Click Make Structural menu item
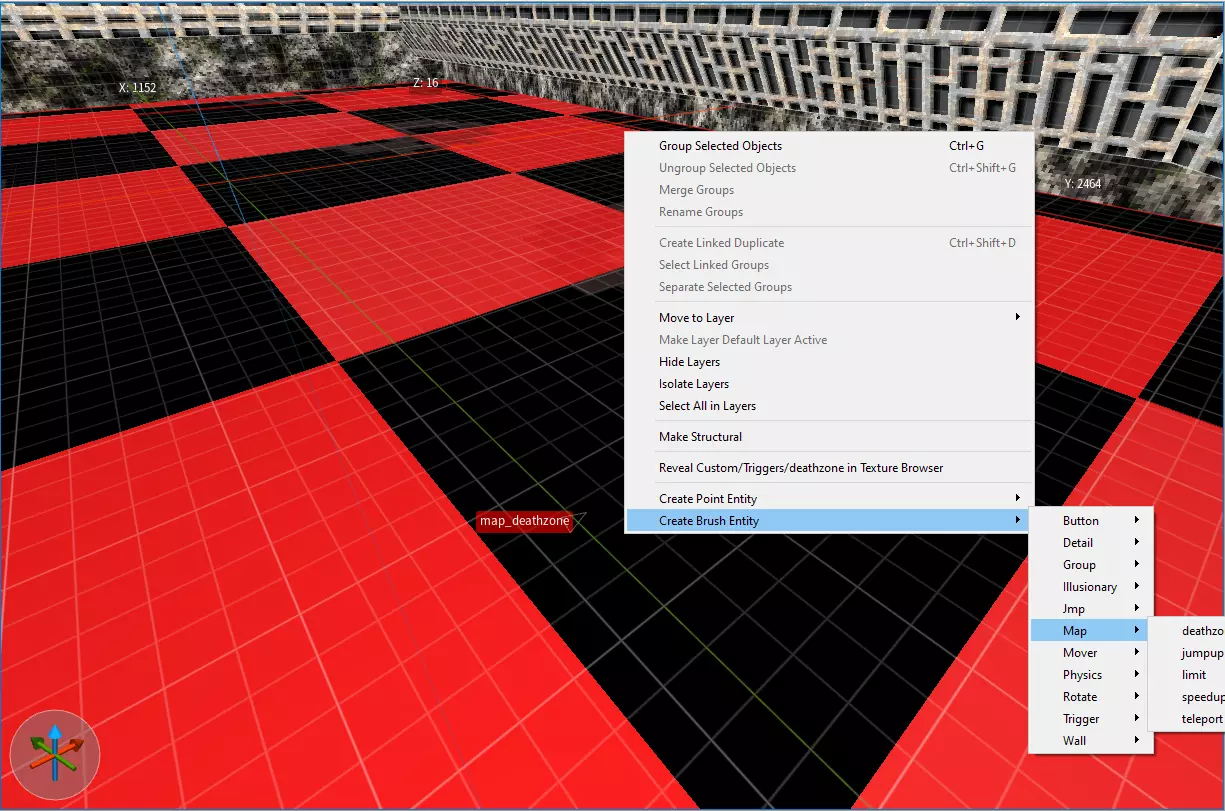Viewport: 1225px width, 811px height. click(700, 437)
